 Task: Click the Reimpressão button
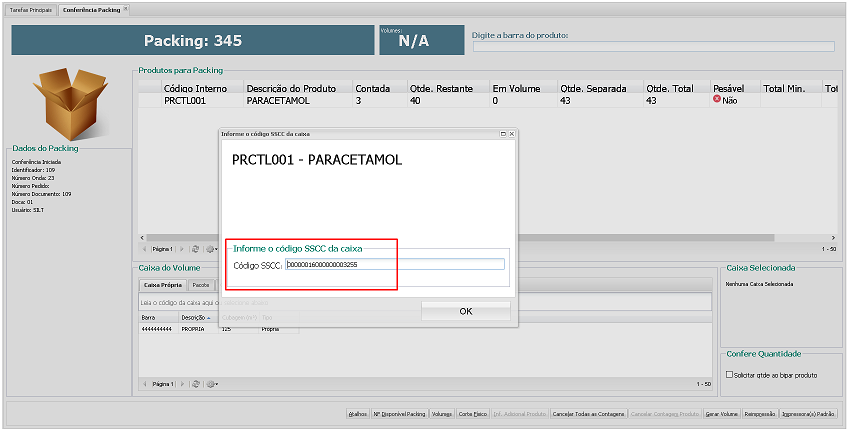tap(760, 414)
